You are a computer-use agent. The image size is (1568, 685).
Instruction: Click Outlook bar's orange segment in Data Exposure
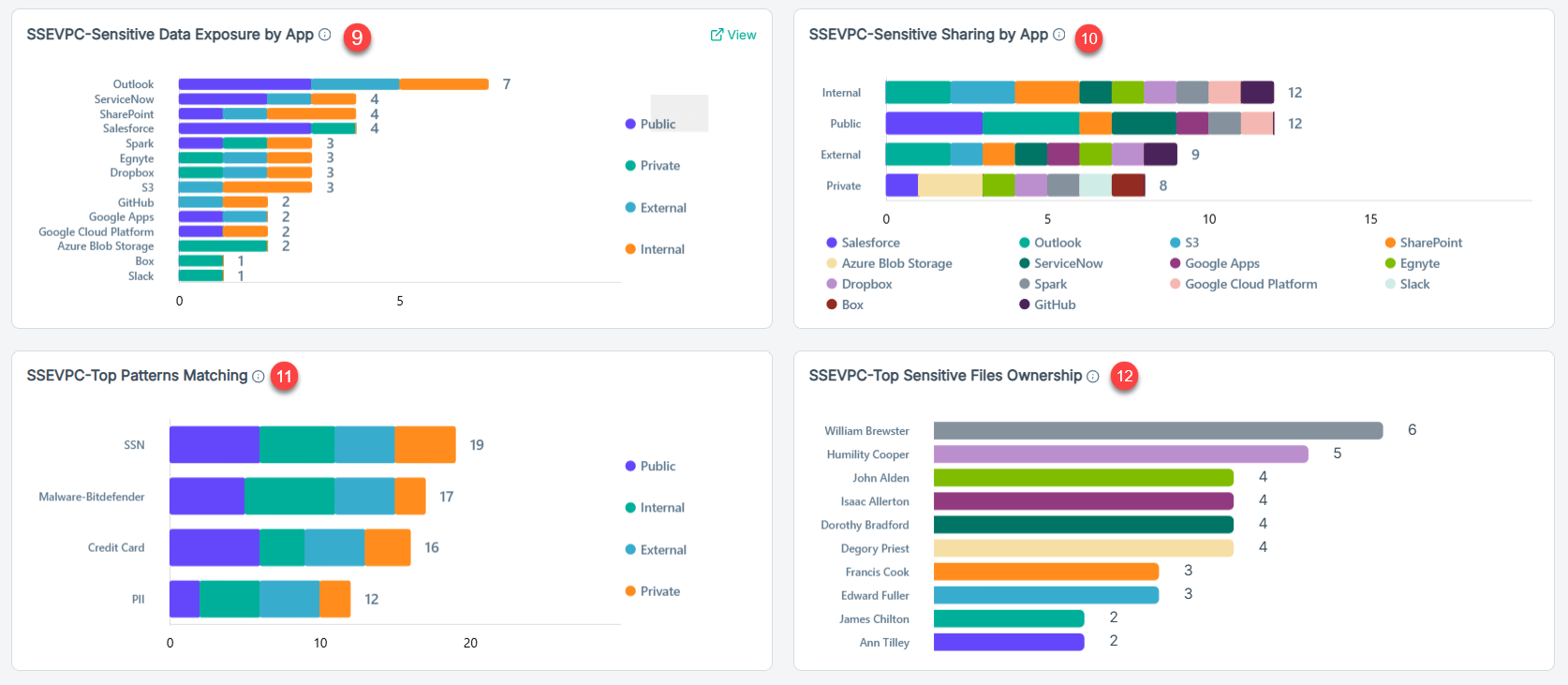point(444,84)
